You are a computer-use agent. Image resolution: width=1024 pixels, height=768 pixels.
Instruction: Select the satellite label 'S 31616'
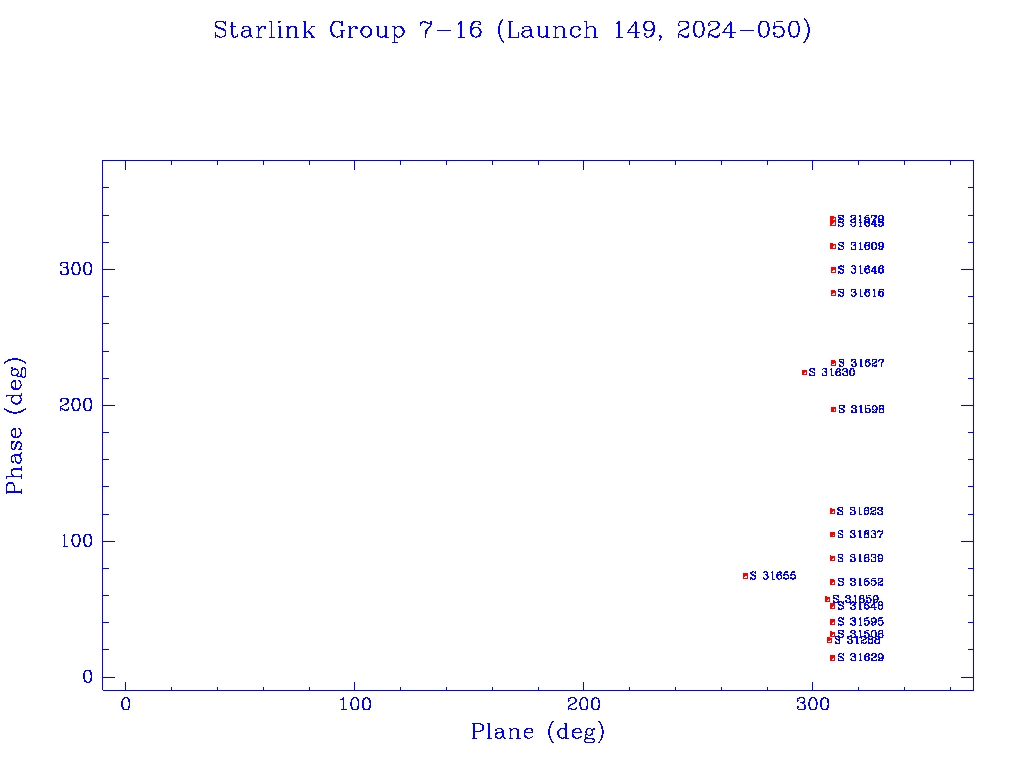click(861, 293)
